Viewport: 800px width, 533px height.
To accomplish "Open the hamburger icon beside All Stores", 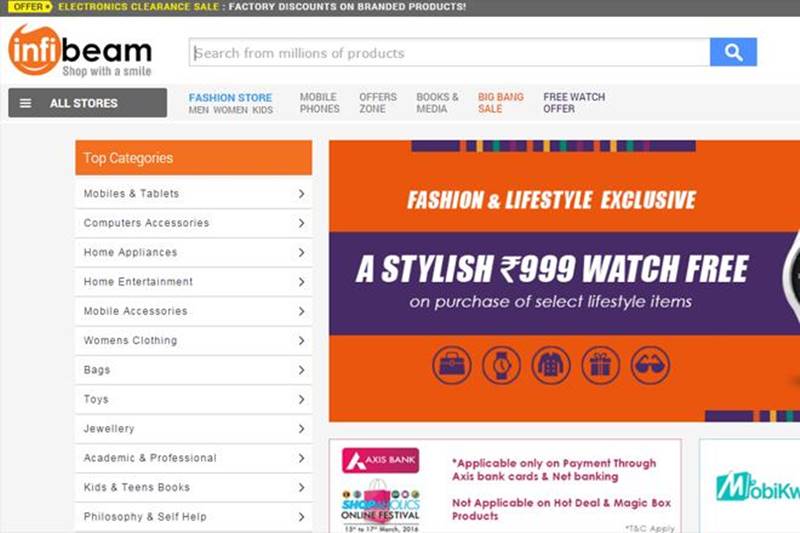I will coord(26,103).
